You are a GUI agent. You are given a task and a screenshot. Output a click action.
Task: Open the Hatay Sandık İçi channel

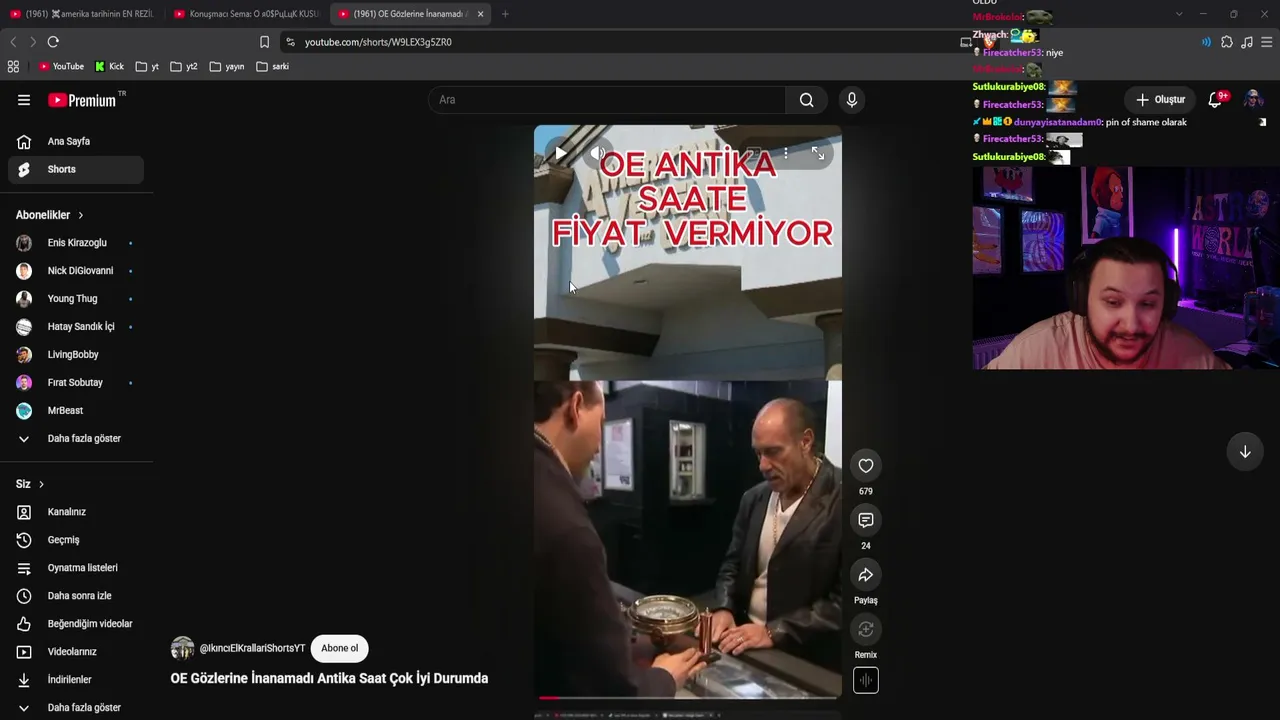click(76, 327)
